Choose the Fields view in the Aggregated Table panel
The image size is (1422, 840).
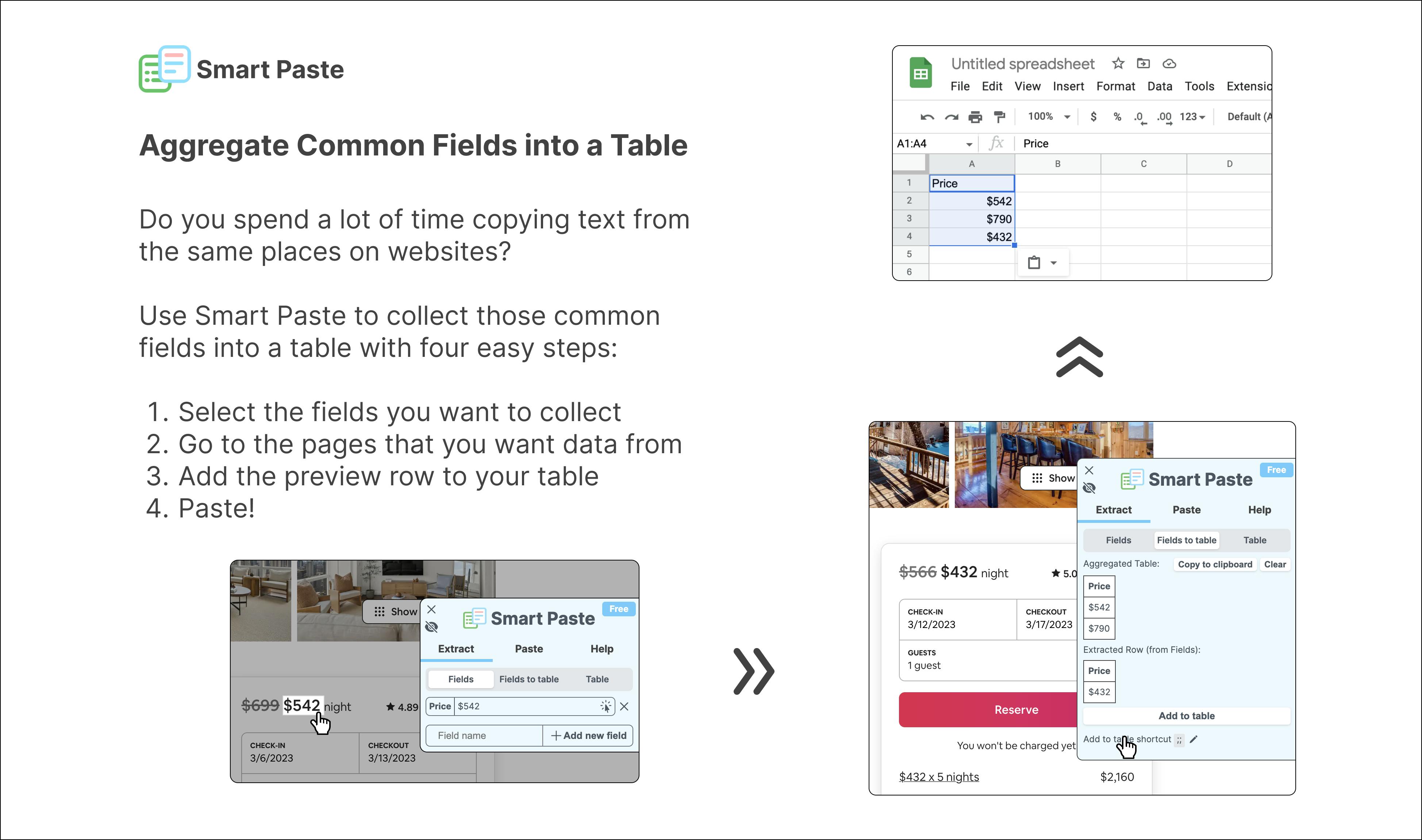coord(1119,540)
